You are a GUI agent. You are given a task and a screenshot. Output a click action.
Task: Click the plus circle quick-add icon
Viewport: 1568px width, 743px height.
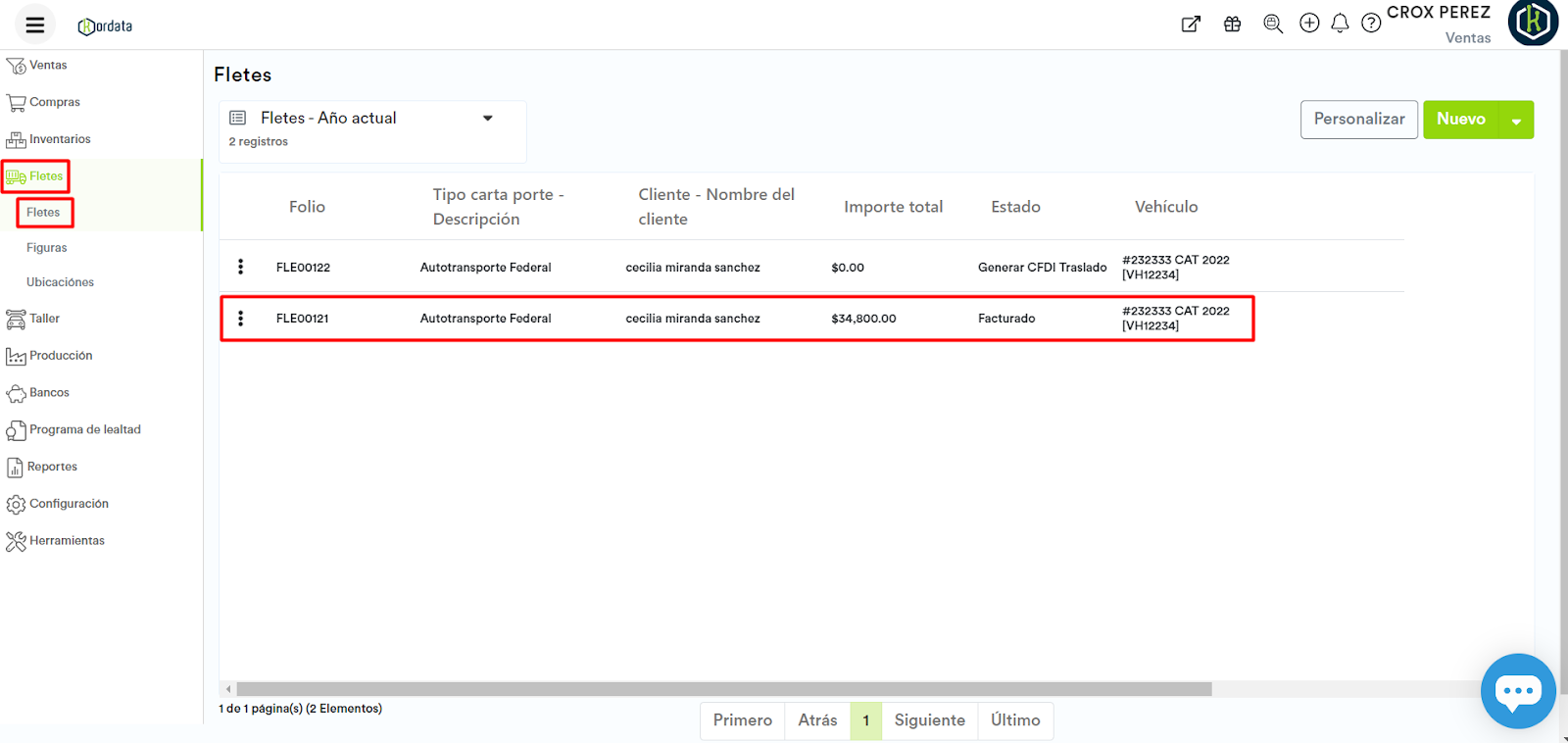pos(1309,24)
